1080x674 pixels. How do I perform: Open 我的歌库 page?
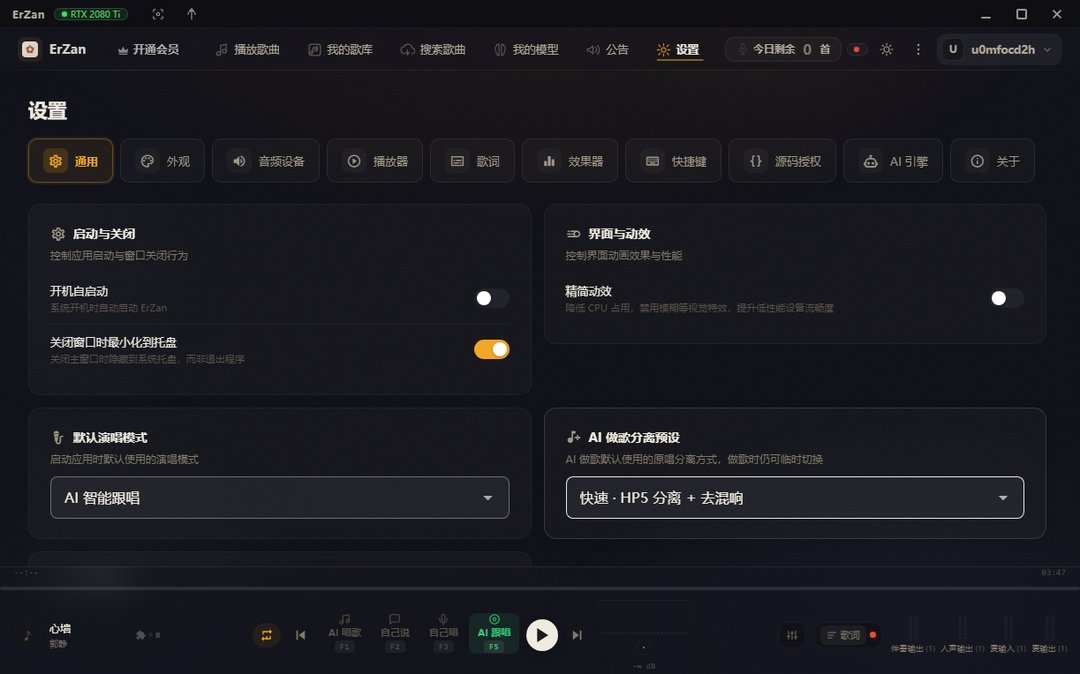coord(340,50)
